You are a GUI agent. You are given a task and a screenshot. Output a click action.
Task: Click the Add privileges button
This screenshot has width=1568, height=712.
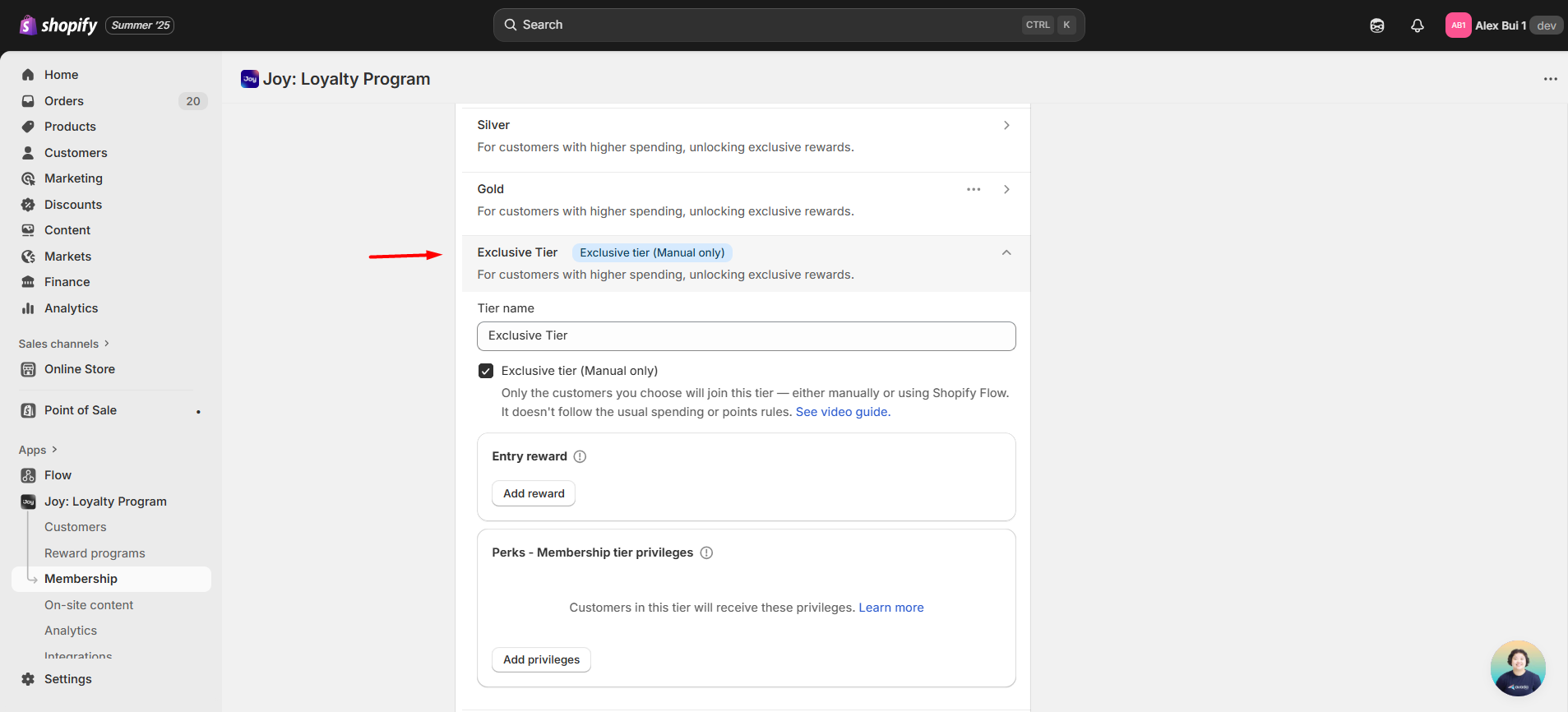coord(541,659)
